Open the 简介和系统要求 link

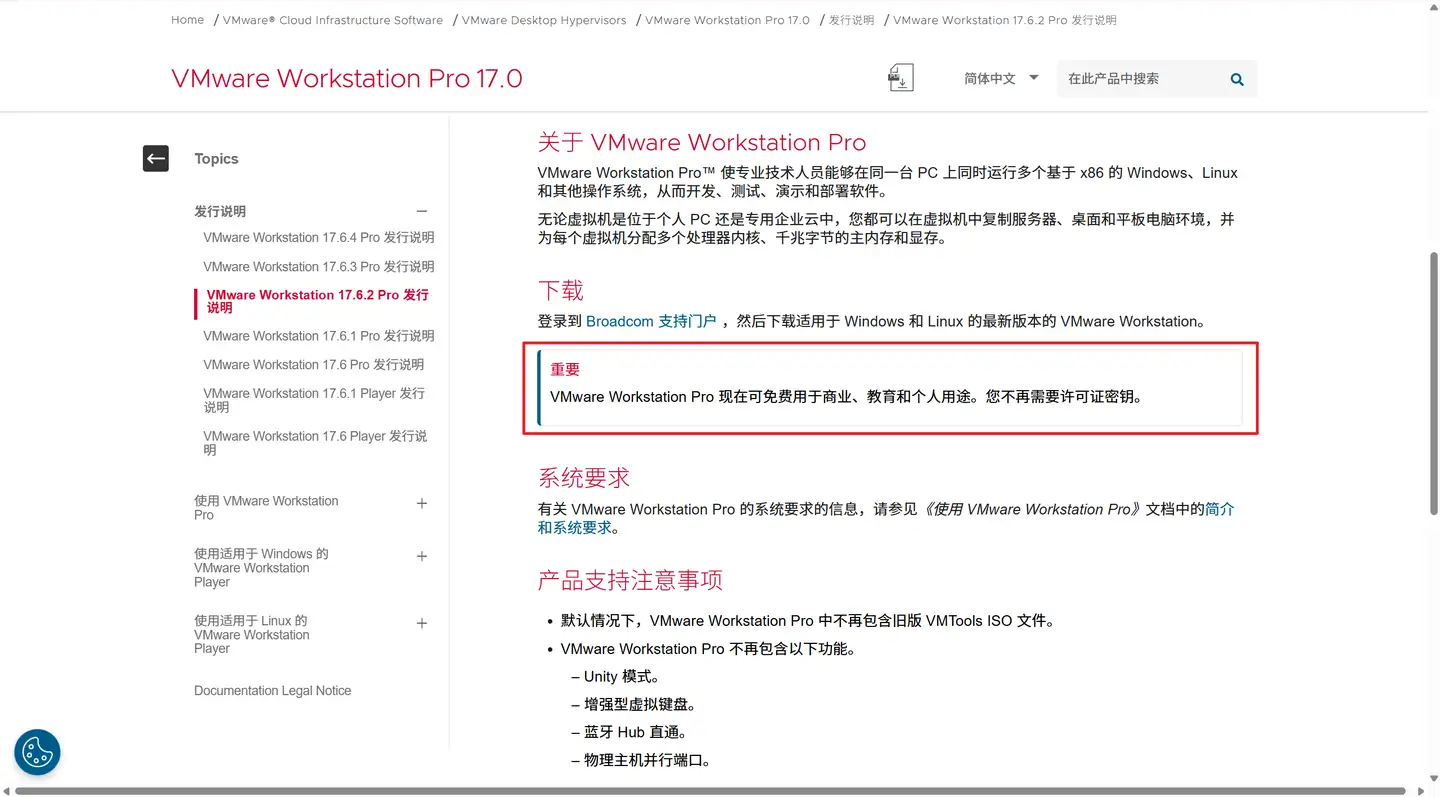tap(886, 518)
